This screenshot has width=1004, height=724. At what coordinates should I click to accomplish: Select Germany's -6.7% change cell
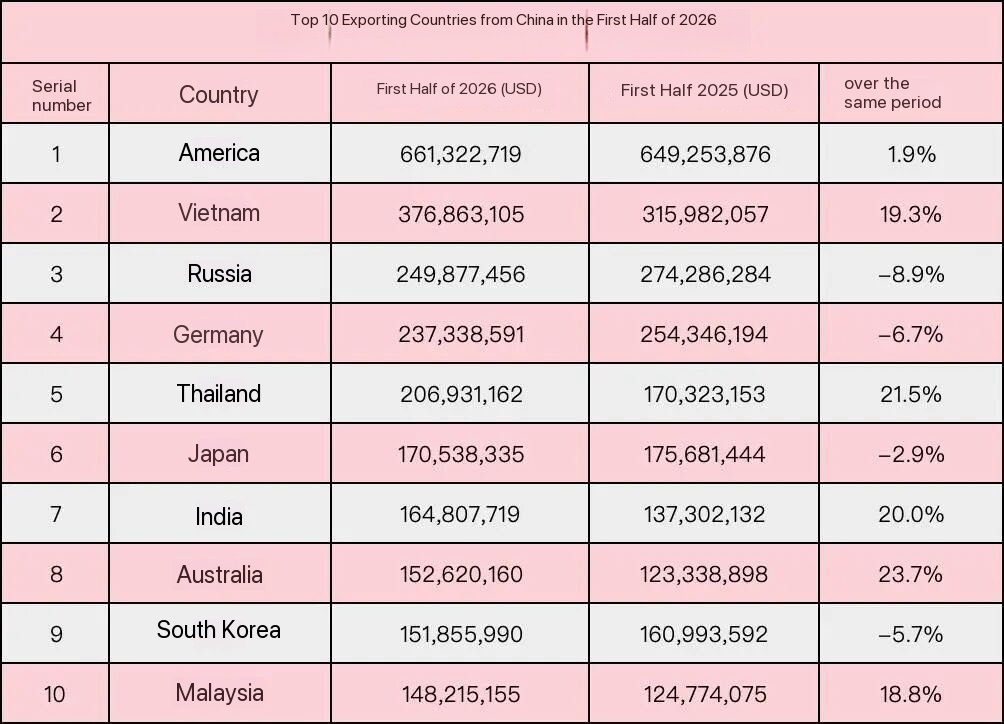coord(911,334)
